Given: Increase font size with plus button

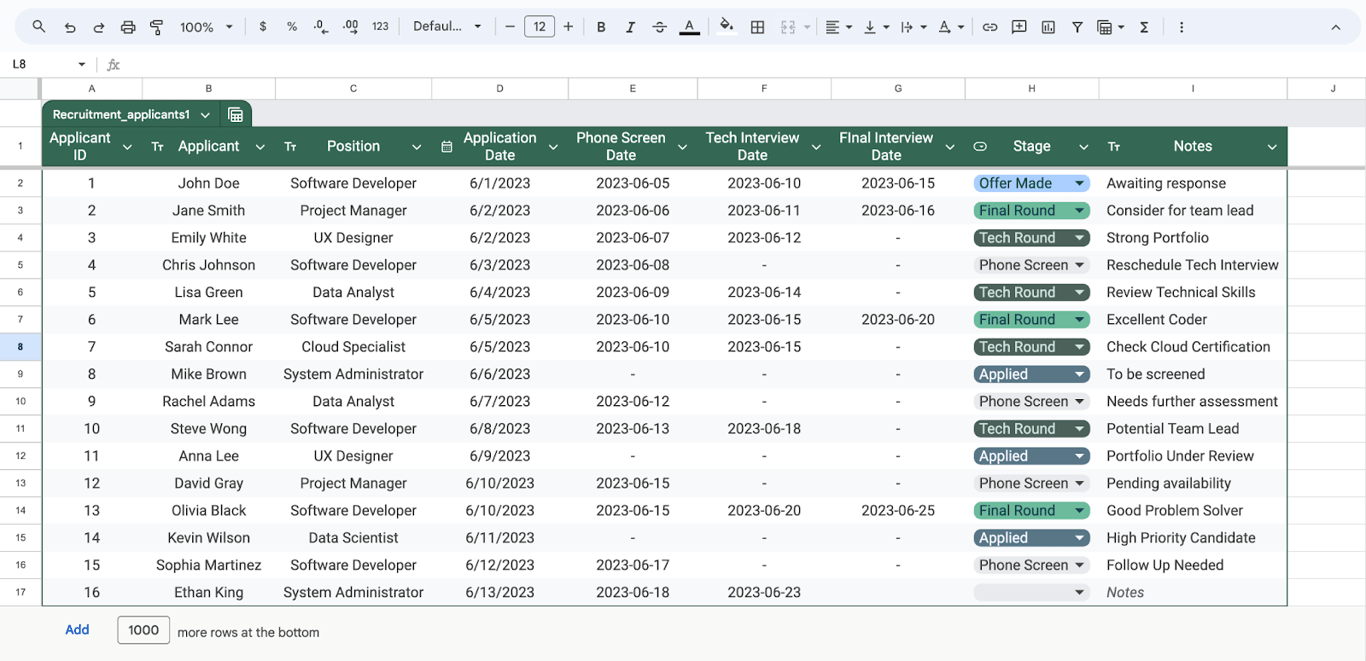Looking at the screenshot, I should pyautogui.click(x=568, y=27).
